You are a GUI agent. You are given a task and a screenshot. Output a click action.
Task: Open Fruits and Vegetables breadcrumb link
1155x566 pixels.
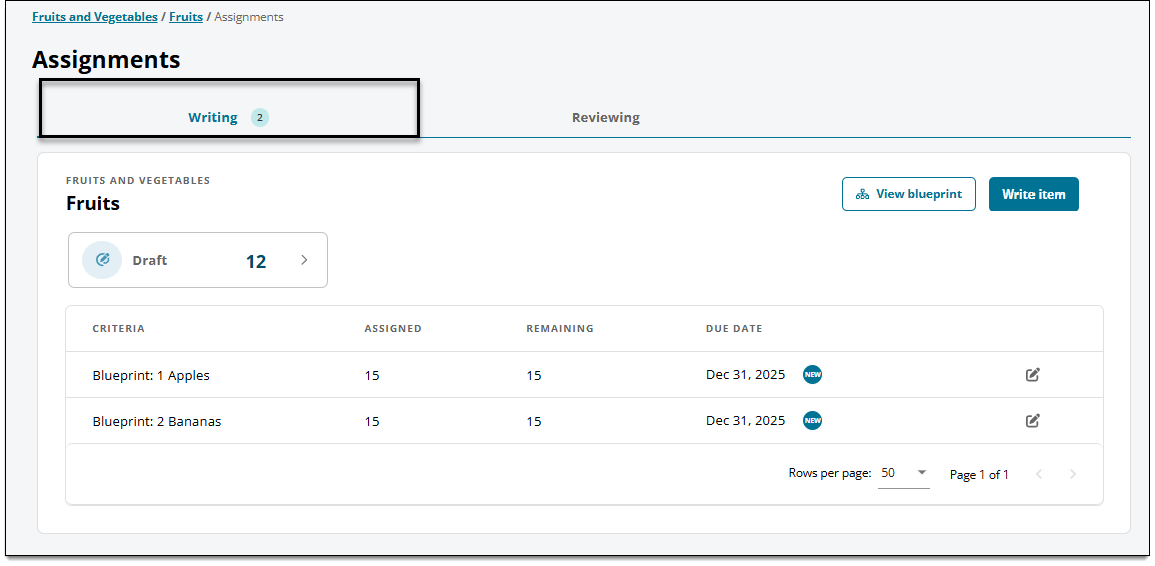click(95, 16)
